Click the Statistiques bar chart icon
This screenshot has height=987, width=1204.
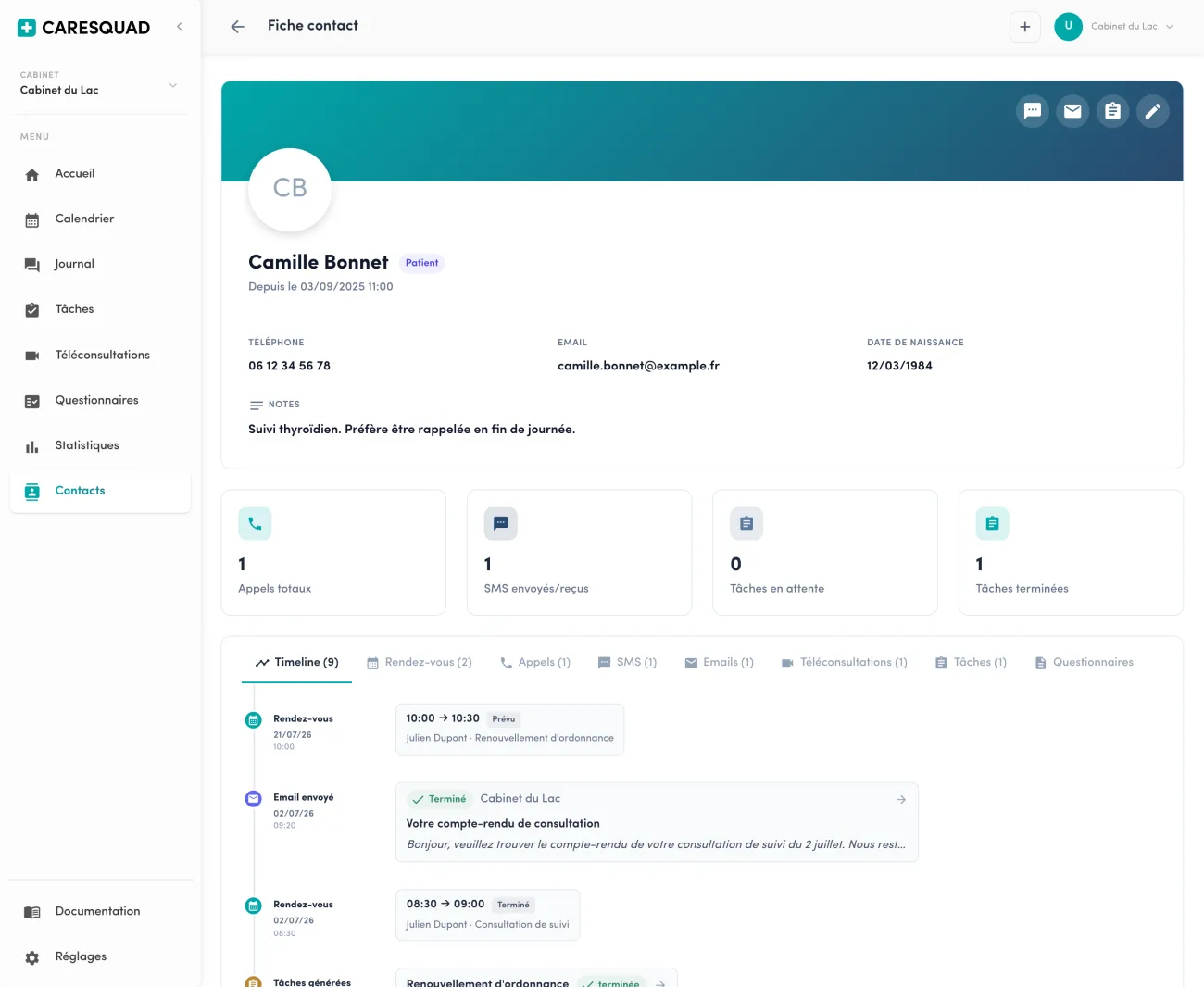[x=32, y=446]
